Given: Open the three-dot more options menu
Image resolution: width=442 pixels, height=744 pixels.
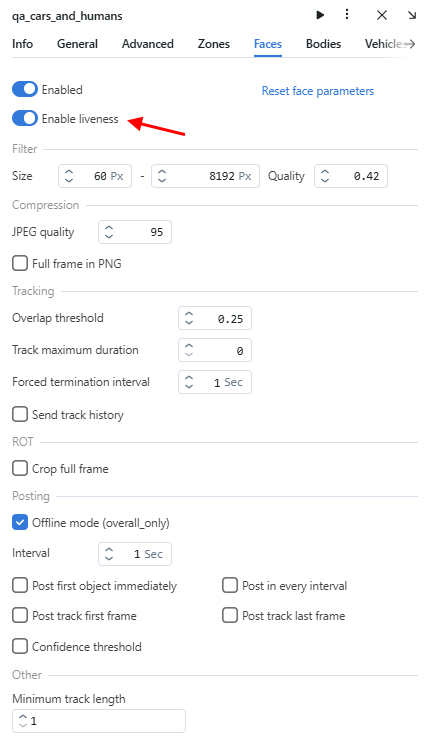Looking at the screenshot, I should click(x=347, y=15).
